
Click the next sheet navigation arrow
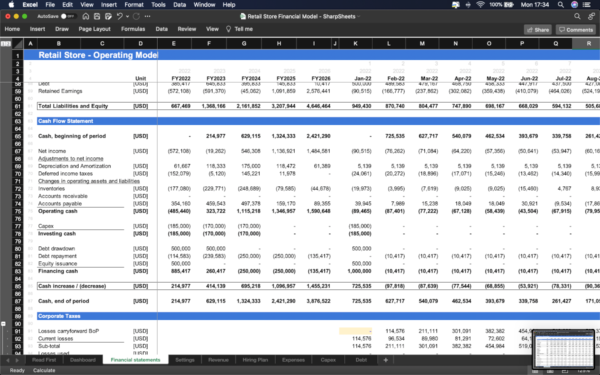pyautogui.click(x=17, y=360)
